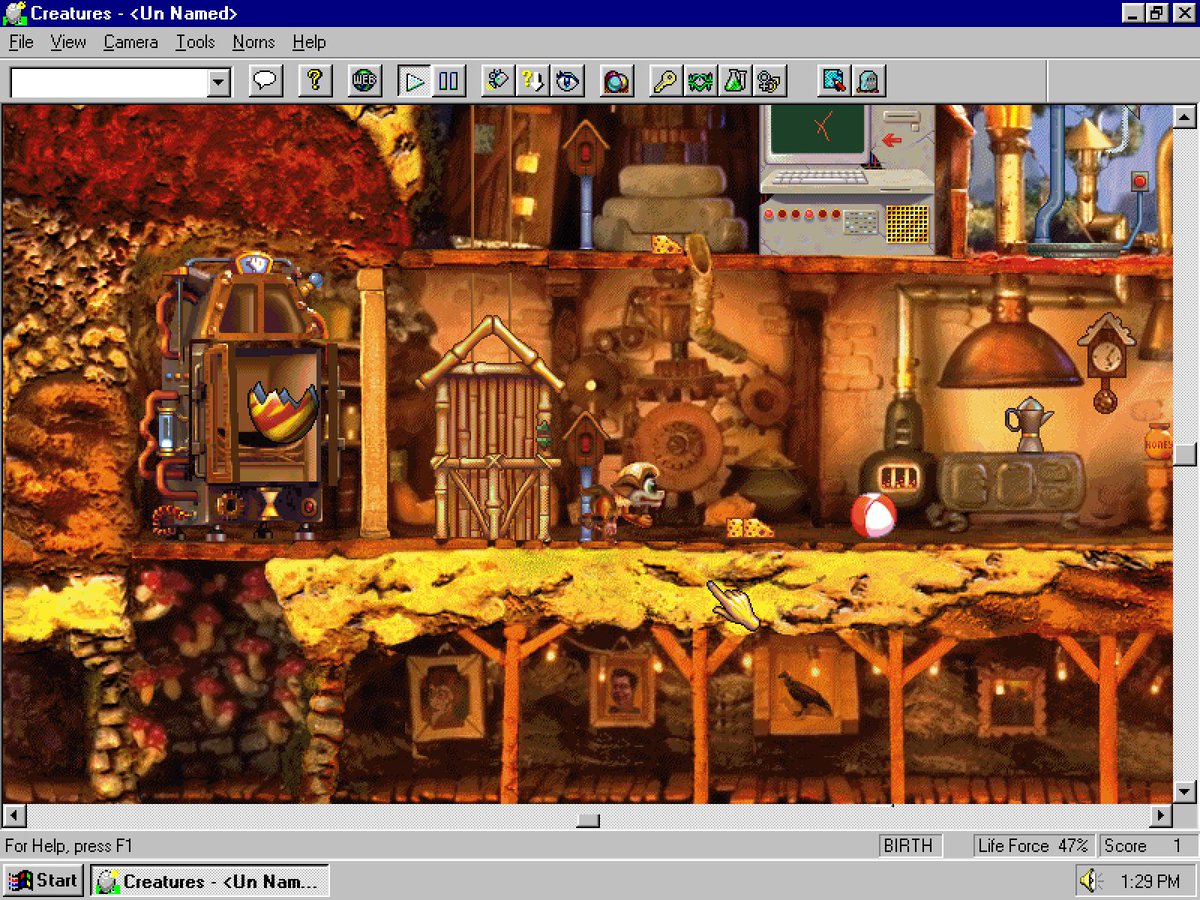Click the raven portrait painting
The image size is (1200, 900).
(x=806, y=689)
